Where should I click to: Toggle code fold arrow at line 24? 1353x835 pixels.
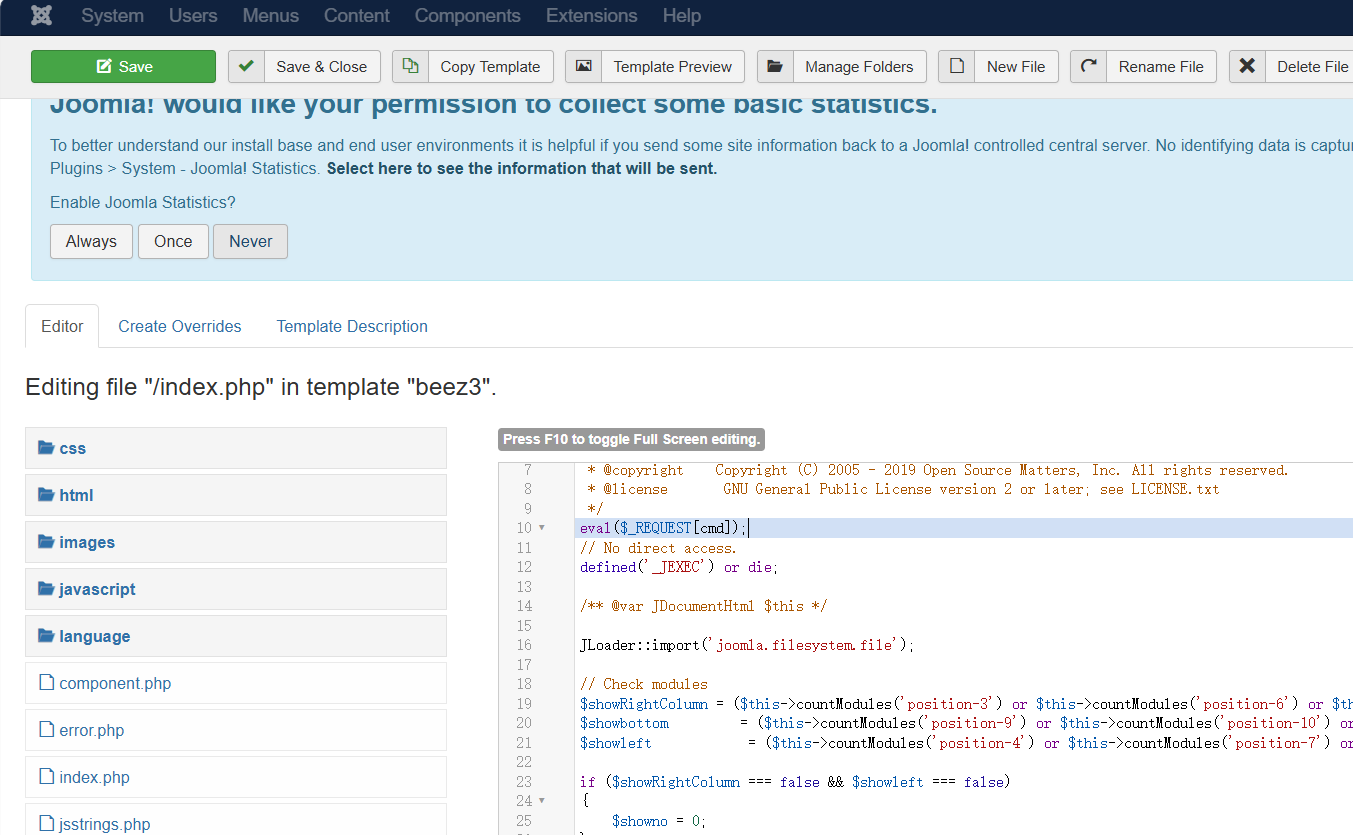tap(542, 801)
